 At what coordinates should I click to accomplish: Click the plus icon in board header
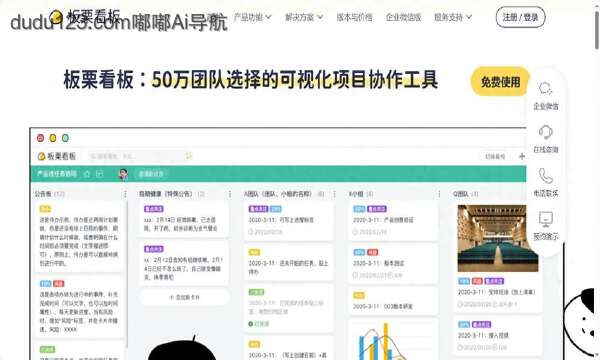(x=522, y=156)
